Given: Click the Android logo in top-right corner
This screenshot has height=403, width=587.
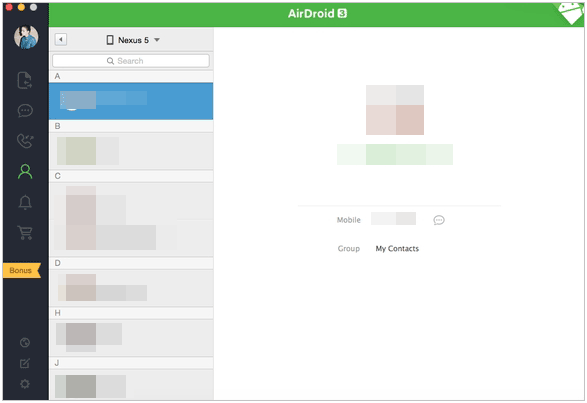Looking at the screenshot, I should pos(570,13).
